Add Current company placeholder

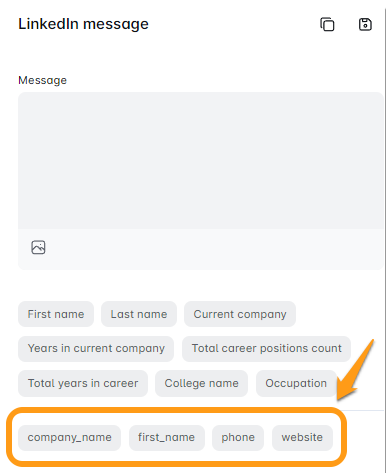(240, 314)
